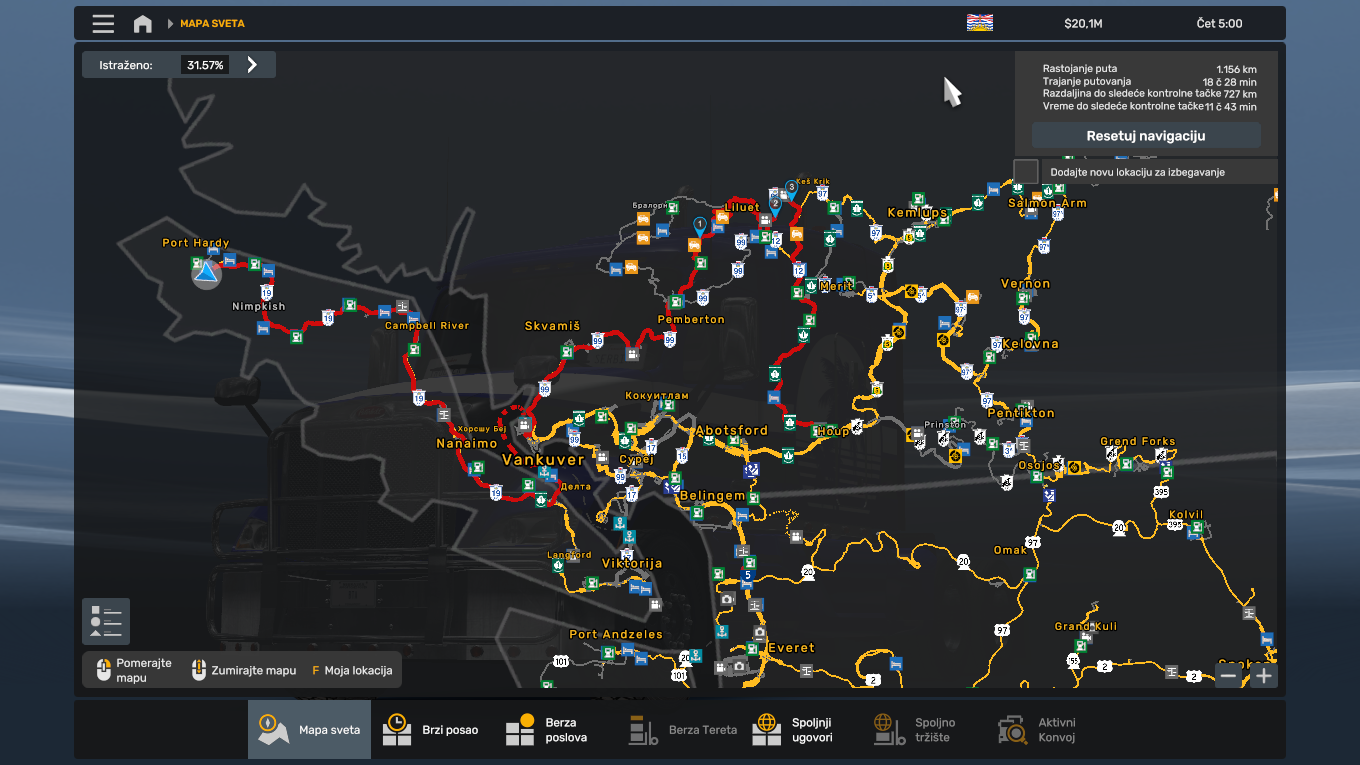Click the 31.57% explored value
Screen dimensions: 1360x765
204,65
